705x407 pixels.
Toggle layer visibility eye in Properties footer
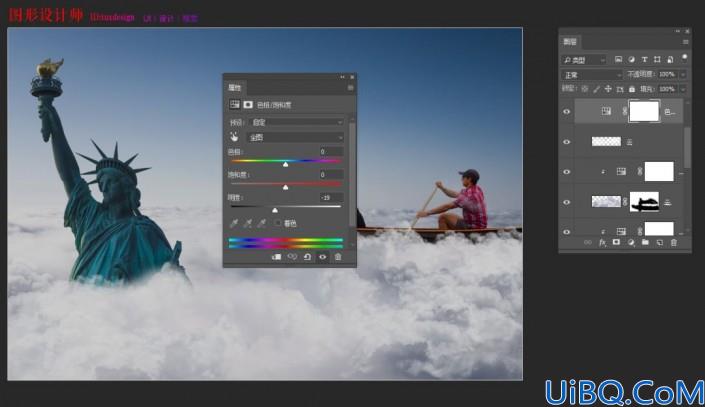click(x=322, y=257)
